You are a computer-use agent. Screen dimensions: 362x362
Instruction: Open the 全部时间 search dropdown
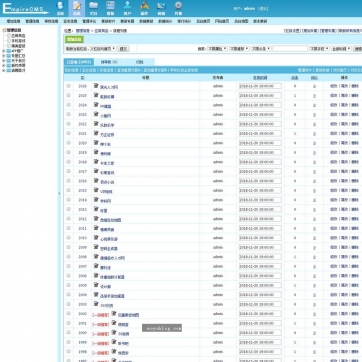(341, 49)
